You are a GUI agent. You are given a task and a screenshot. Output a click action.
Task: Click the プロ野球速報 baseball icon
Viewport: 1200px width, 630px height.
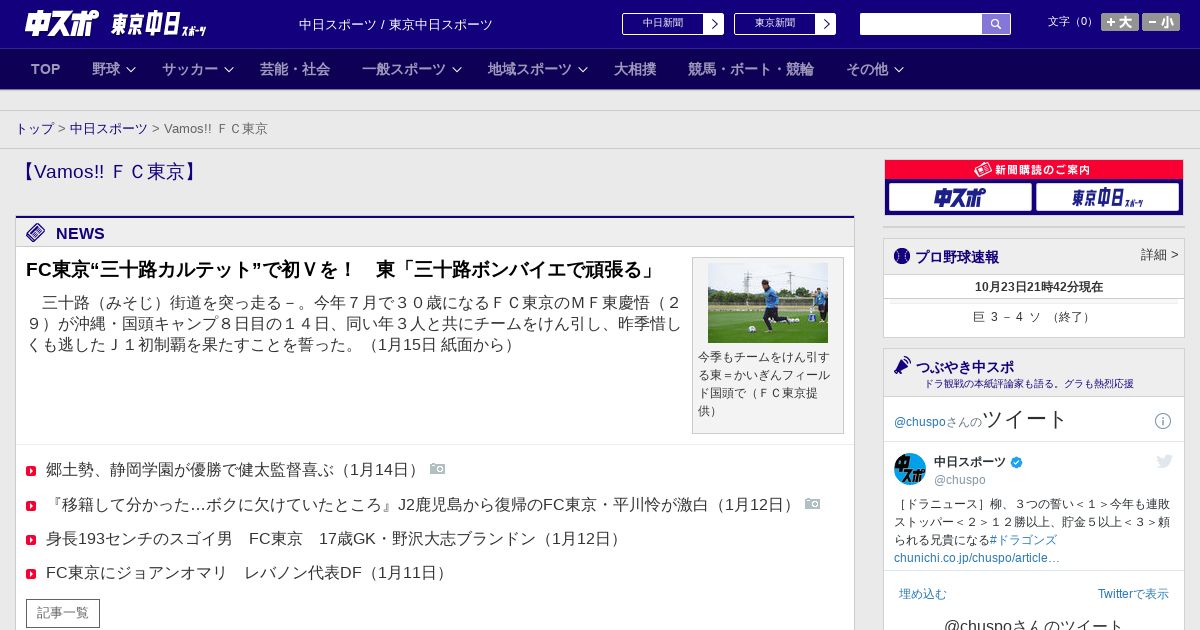[x=902, y=256]
